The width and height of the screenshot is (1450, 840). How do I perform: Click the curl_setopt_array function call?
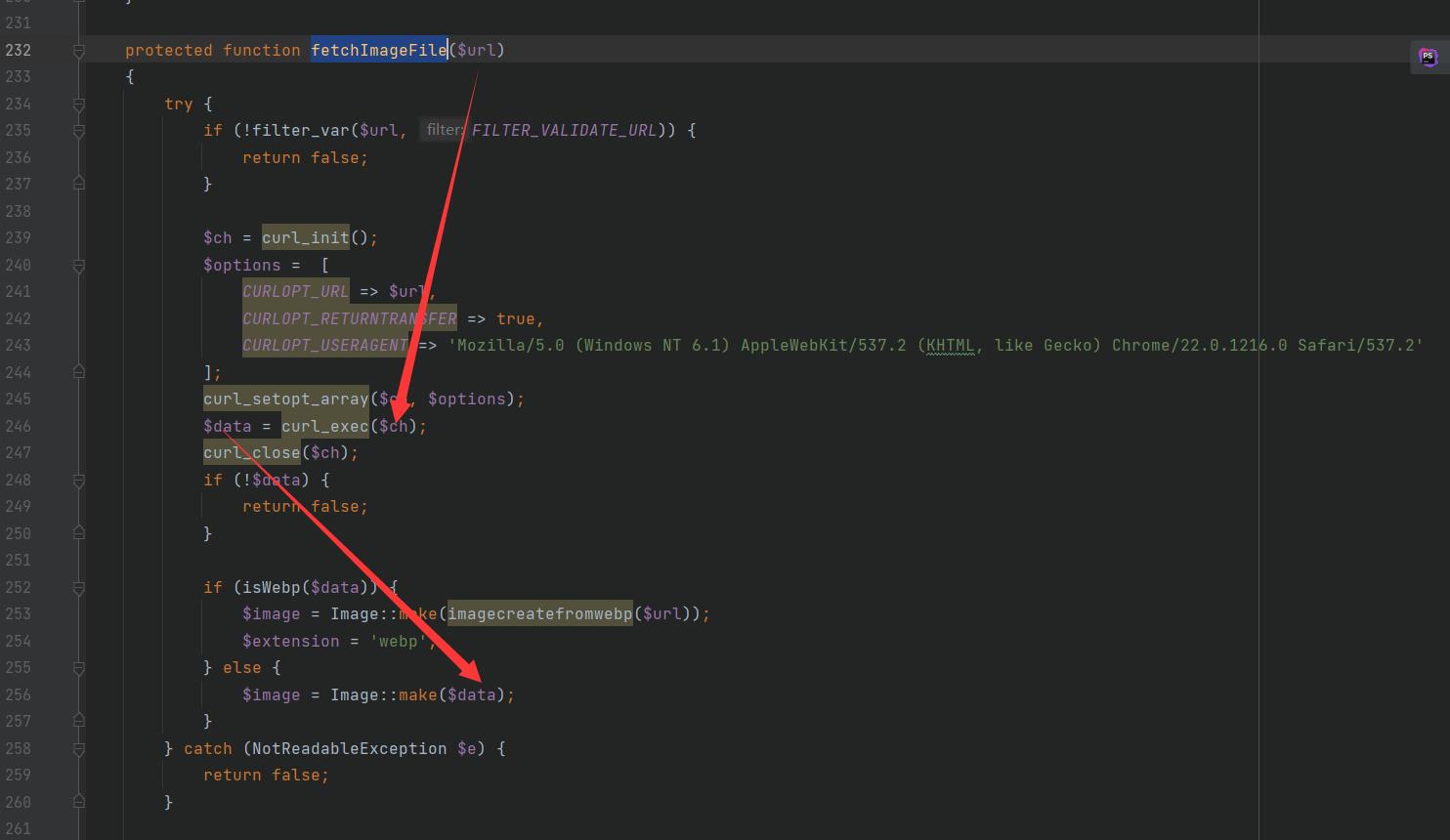point(286,399)
